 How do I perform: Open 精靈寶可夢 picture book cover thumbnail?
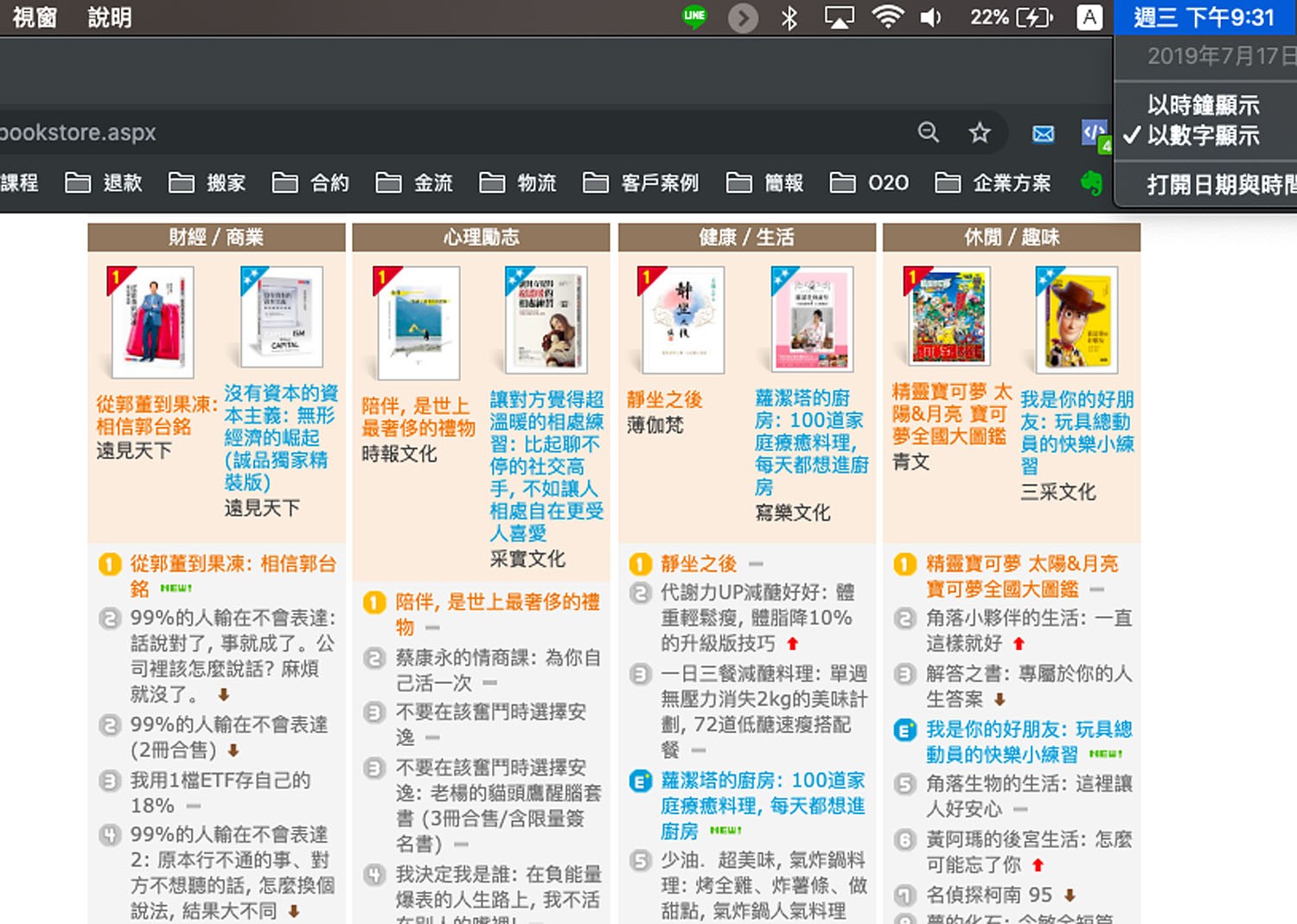click(x=949, y=316)
